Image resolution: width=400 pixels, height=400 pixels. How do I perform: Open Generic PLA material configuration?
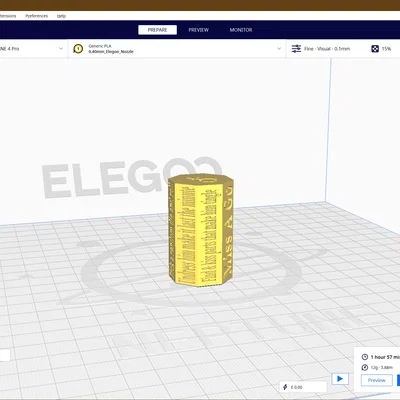100,46
